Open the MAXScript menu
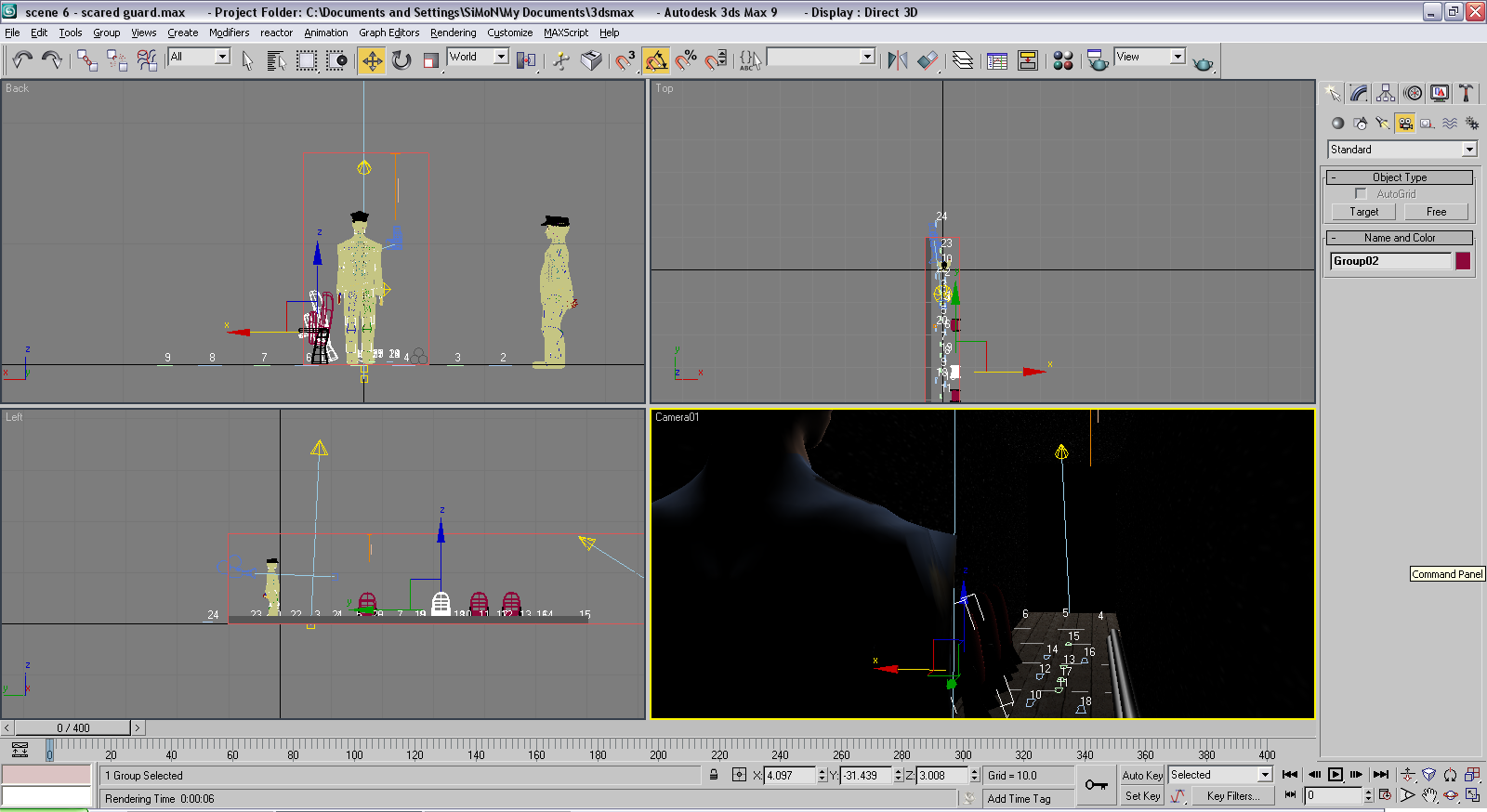The width and height of the screenshot is (1487, 812). pyautogui.click(x=566, y=33)
